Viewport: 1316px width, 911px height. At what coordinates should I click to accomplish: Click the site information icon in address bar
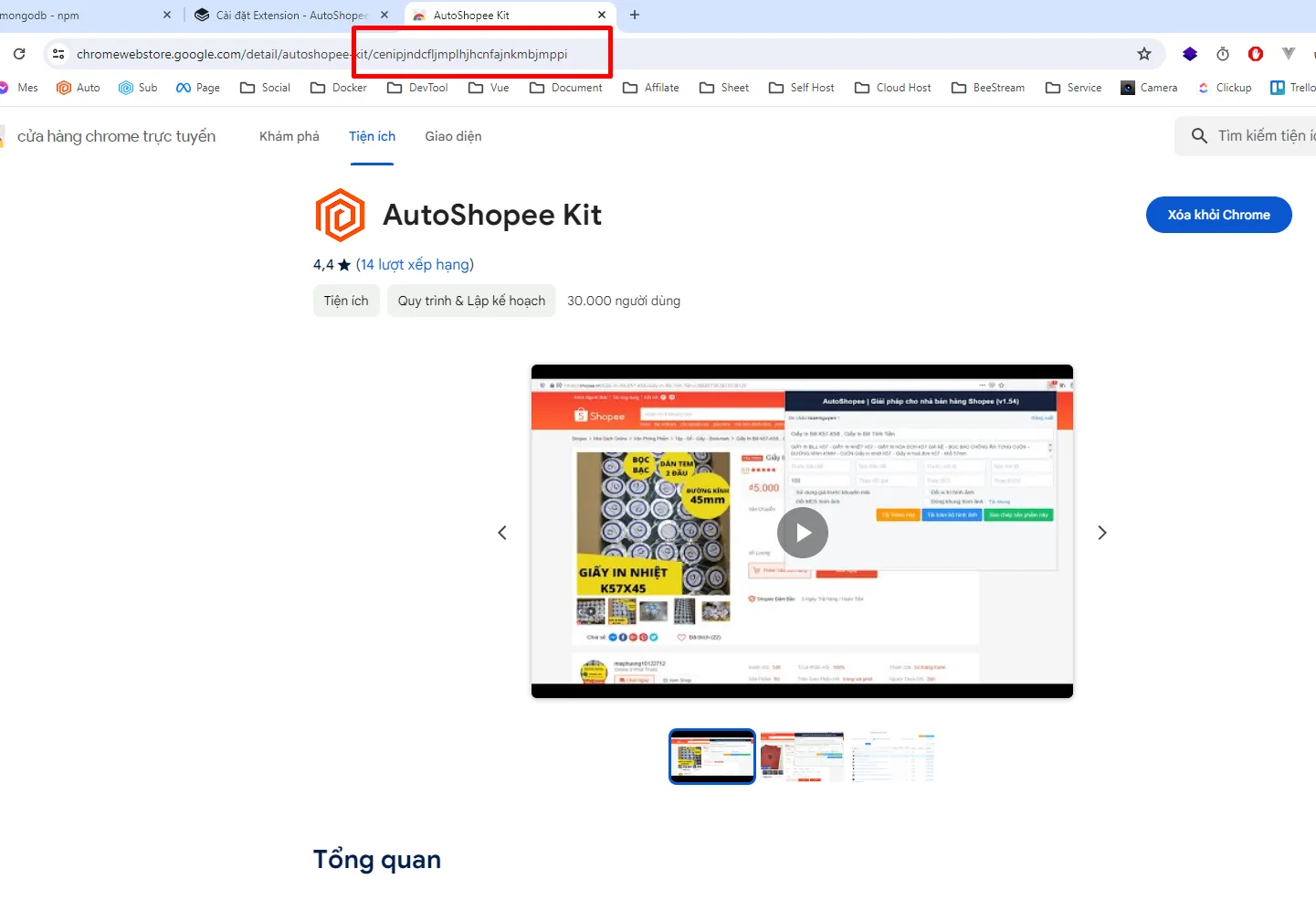[58, 54]
